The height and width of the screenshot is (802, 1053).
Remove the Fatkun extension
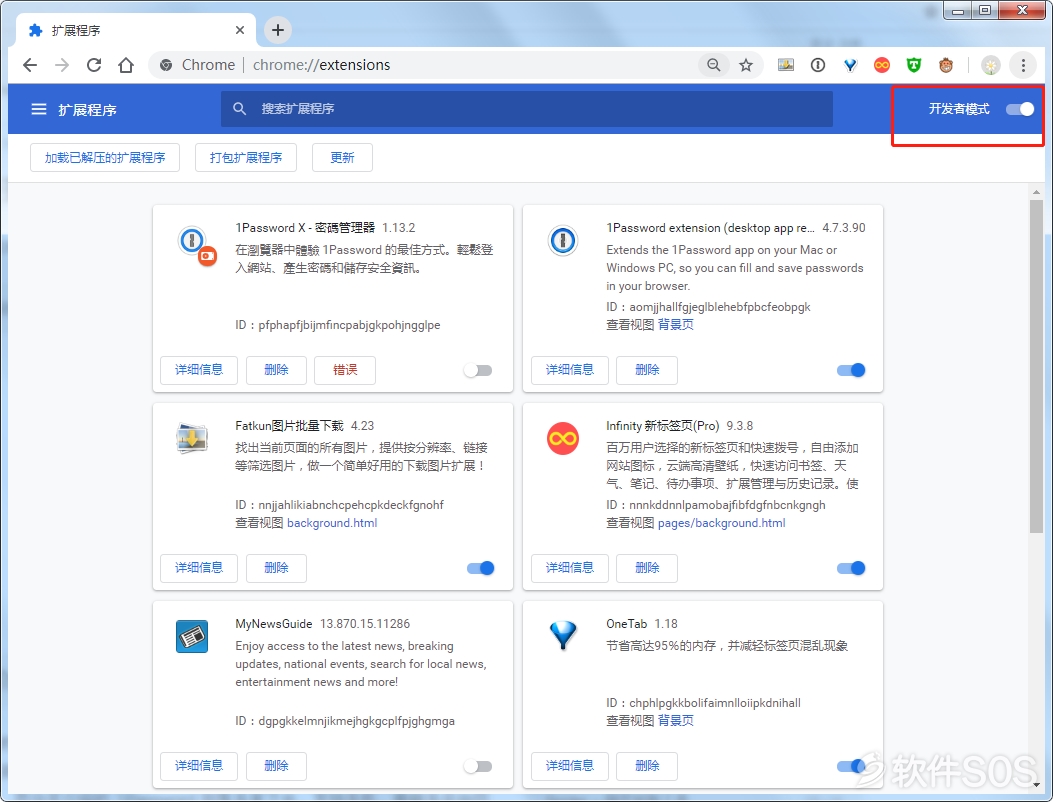tap(276, 568)
